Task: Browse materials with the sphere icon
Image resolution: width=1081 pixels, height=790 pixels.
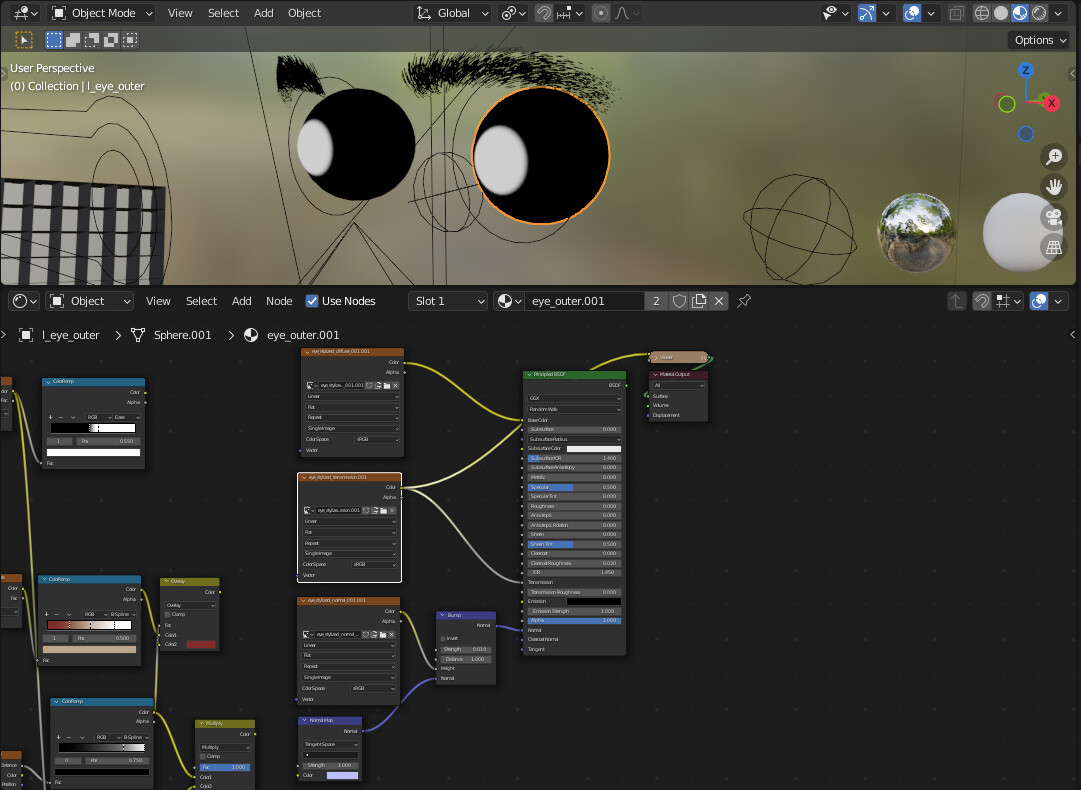Action: pos(509,301)
